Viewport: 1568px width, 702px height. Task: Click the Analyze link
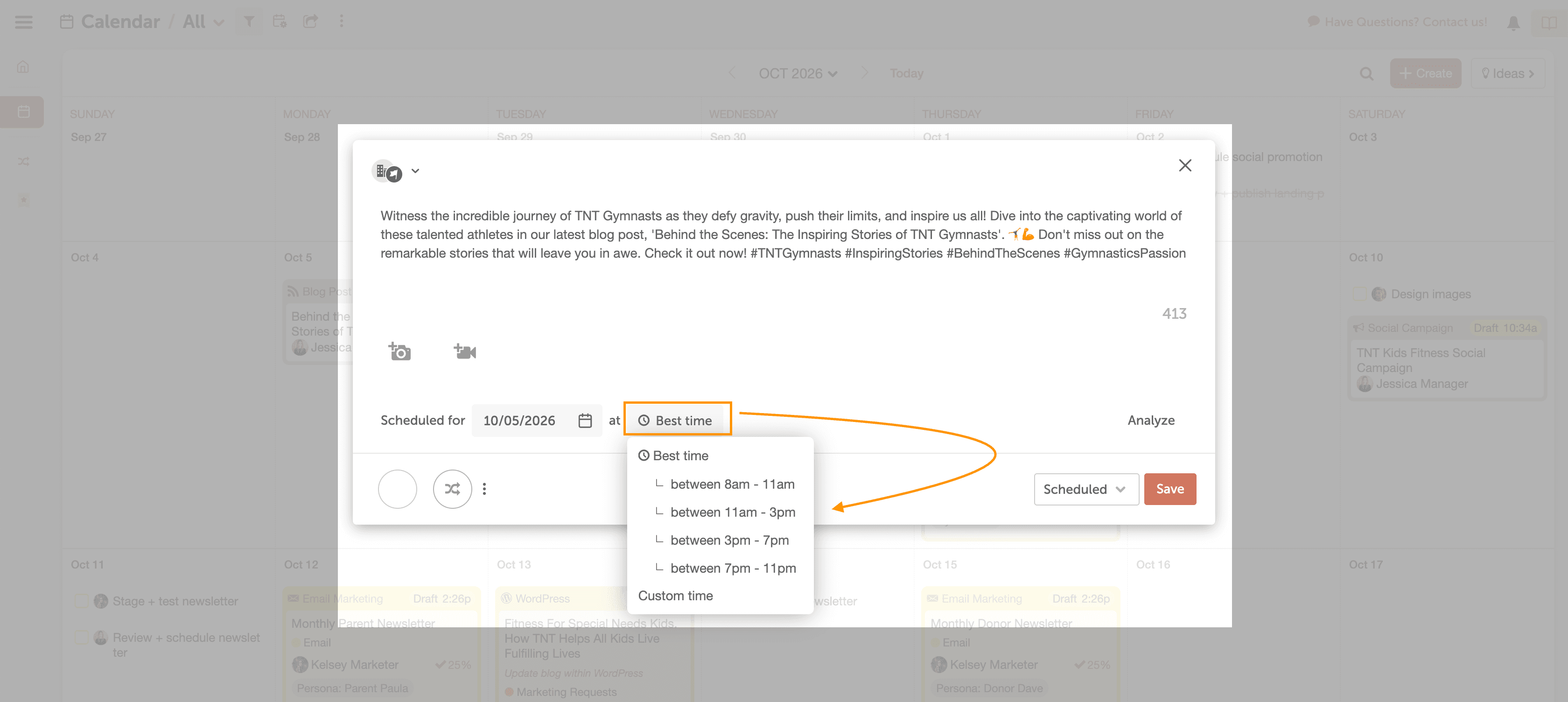click(x=1150, y=420)
